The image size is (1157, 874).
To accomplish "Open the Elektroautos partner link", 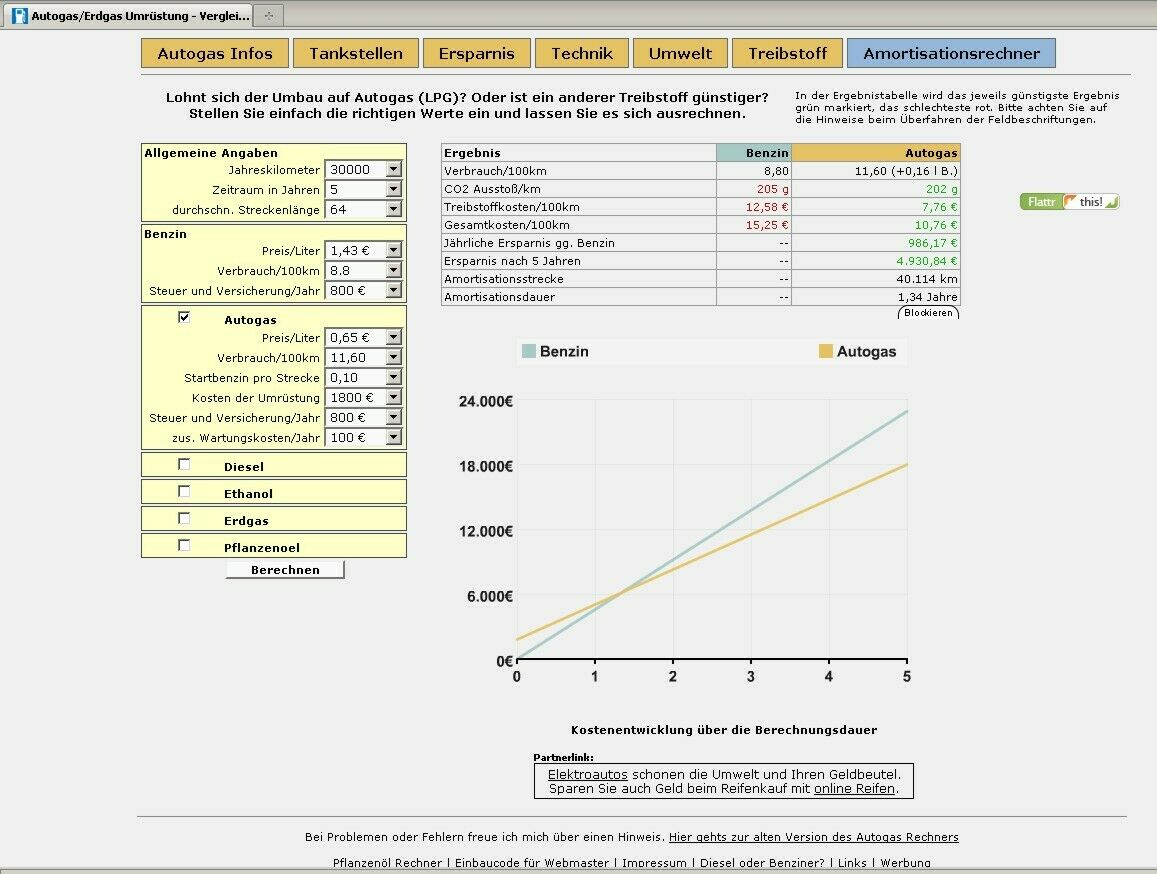I will (587, 774).
